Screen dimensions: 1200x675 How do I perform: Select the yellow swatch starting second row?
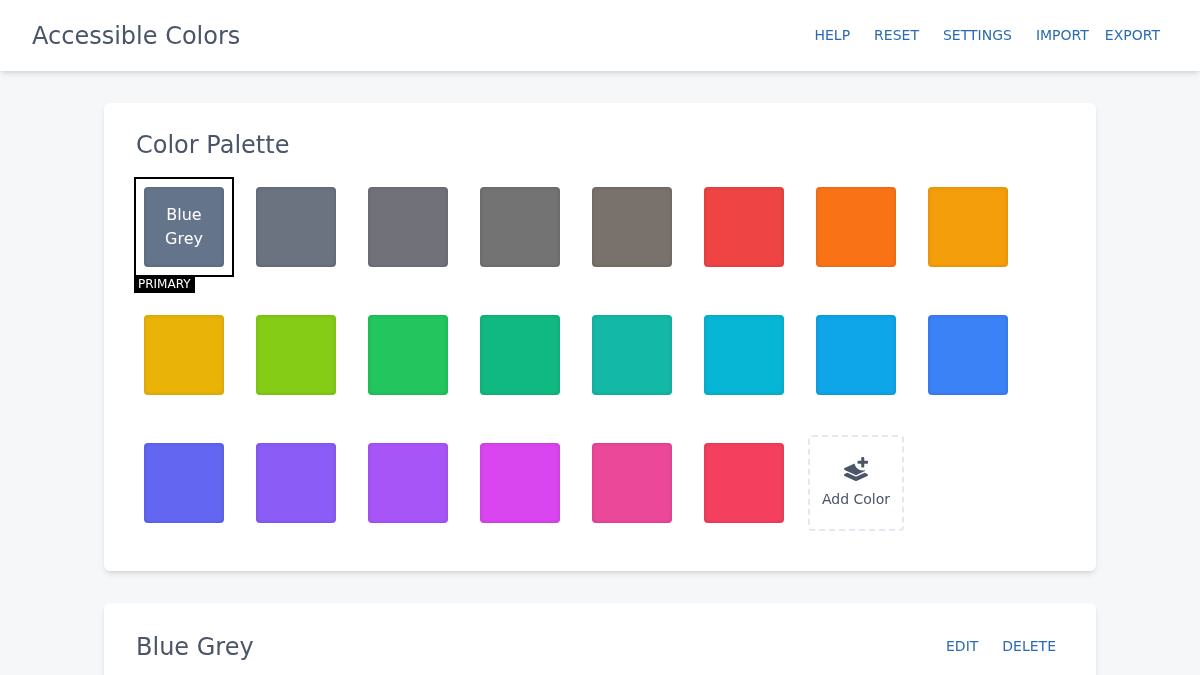(x=184, y=355)
